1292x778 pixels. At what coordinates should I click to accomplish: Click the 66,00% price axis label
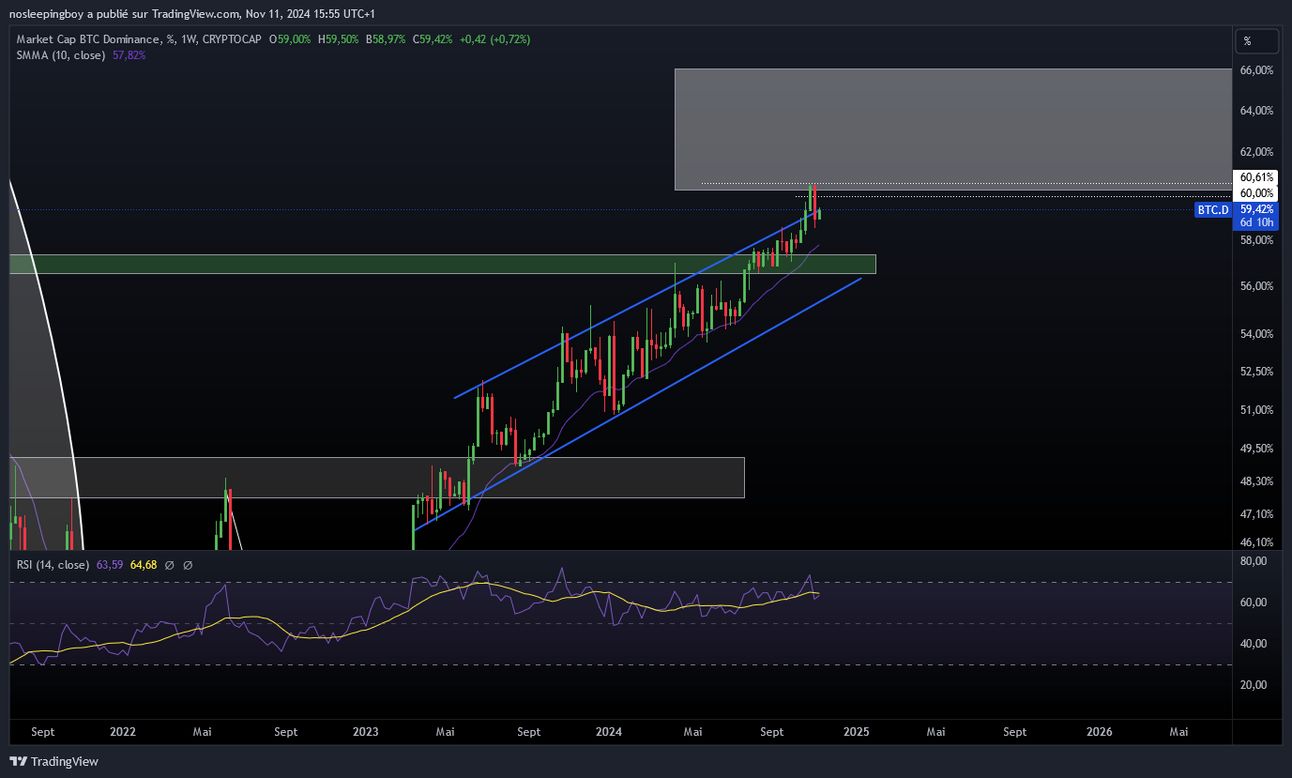(x=1256, y=70)
